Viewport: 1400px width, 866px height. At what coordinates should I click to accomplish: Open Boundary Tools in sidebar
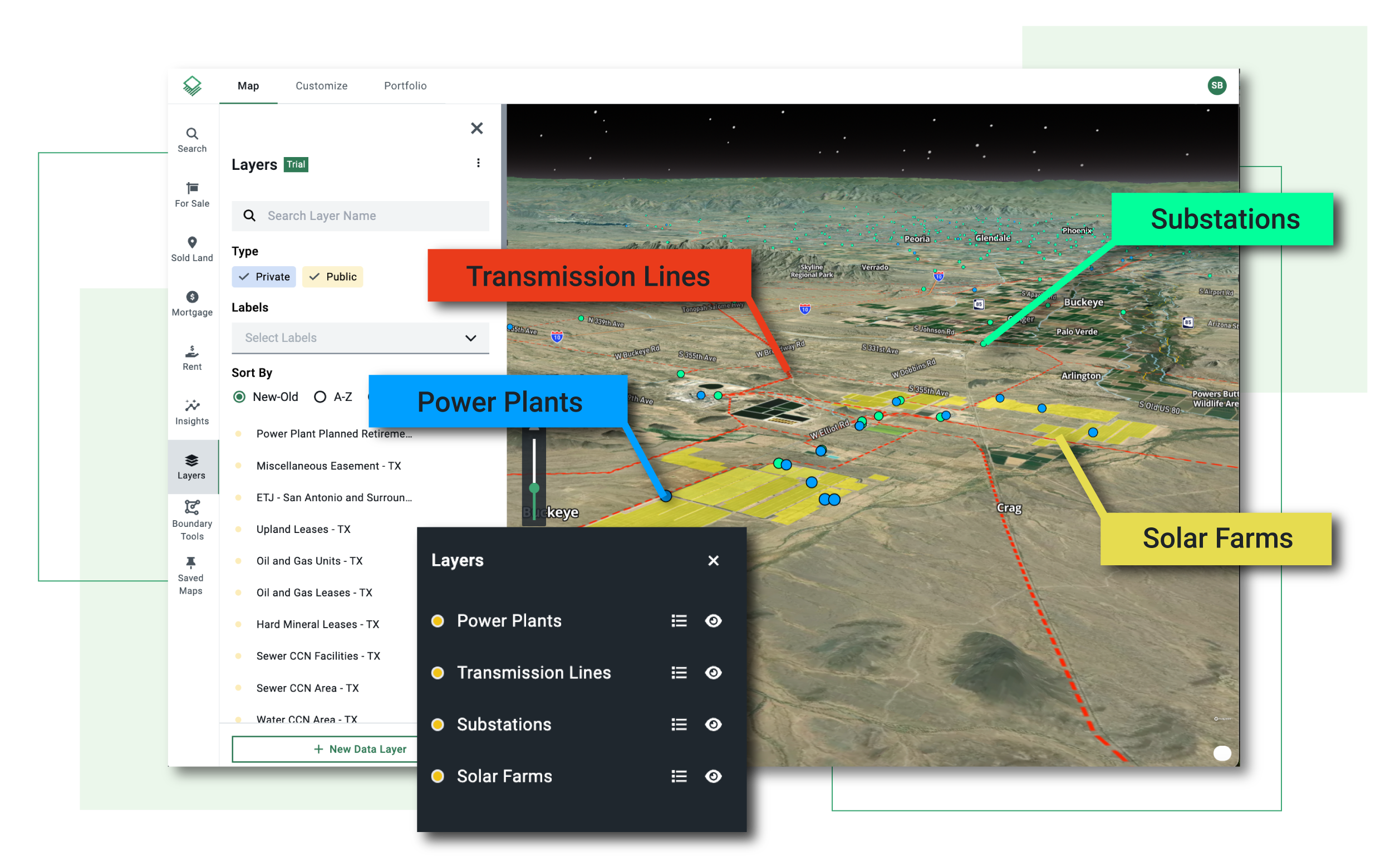[x=191, y=520]
